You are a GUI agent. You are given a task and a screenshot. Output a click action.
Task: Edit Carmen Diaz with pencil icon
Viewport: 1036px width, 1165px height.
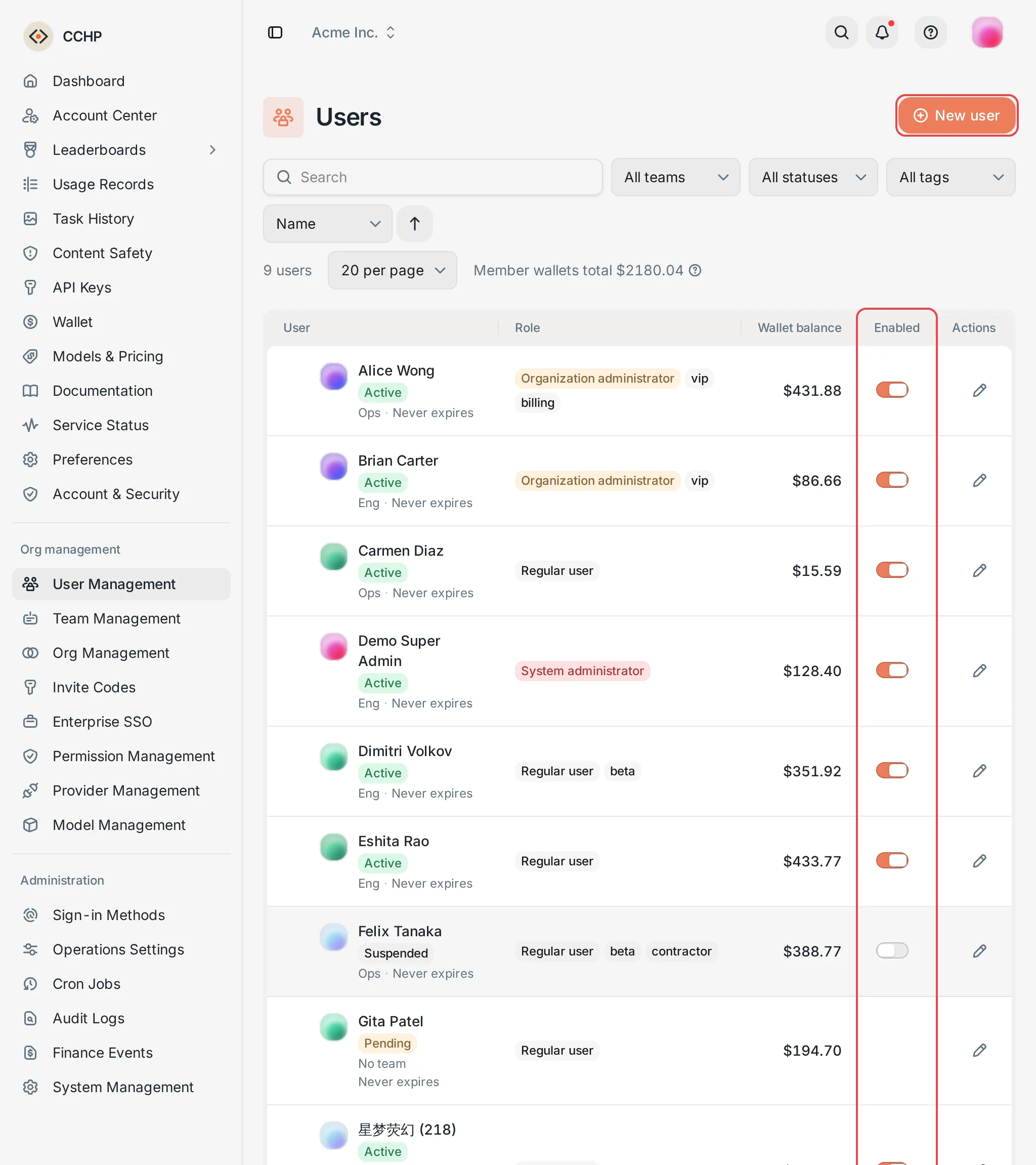979,570
